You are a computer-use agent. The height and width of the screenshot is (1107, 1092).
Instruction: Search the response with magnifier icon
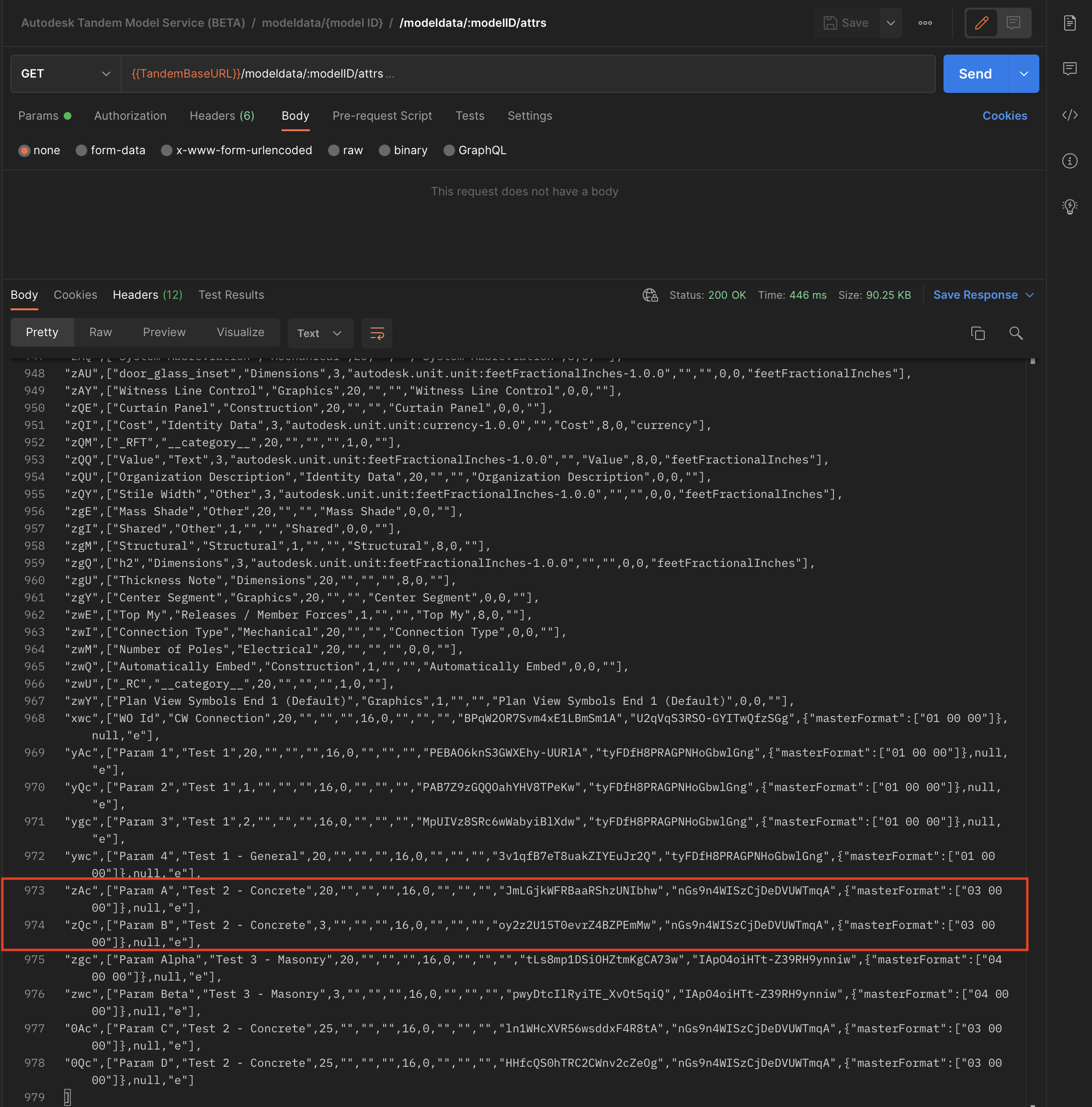(1016, 333)
